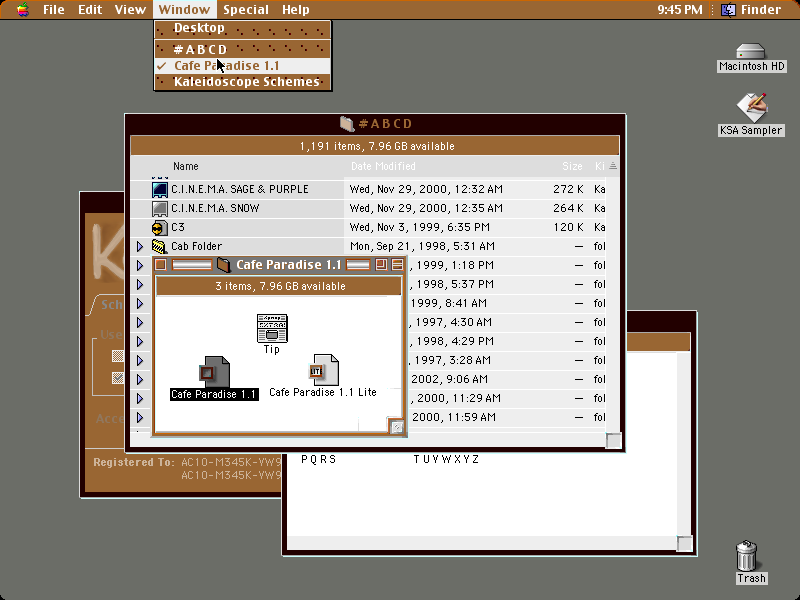
Task: Select the Trash icon on desktop
Action: [x=746, y=556]
